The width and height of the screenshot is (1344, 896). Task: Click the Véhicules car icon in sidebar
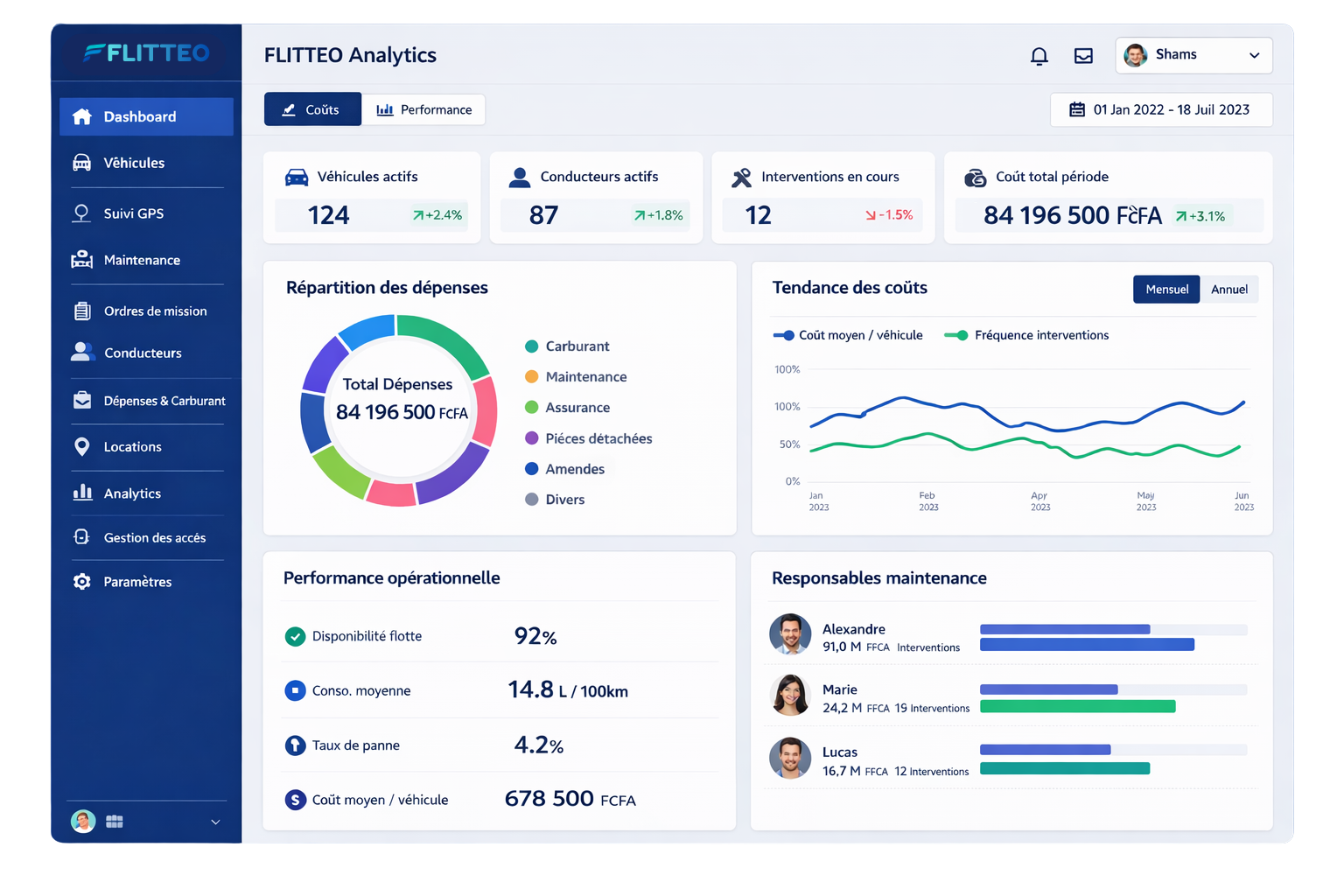pyautogui.click(x=81, y=163)
